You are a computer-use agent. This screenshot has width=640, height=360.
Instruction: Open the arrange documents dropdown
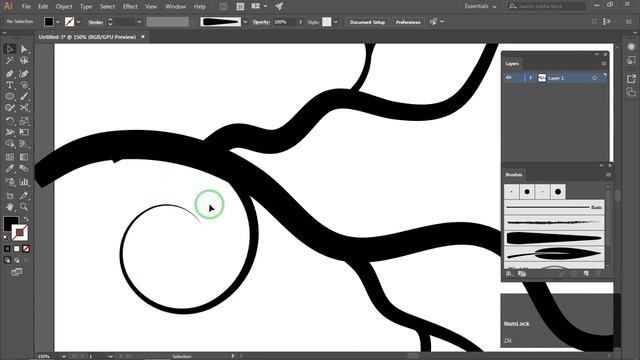pos(265,6)
